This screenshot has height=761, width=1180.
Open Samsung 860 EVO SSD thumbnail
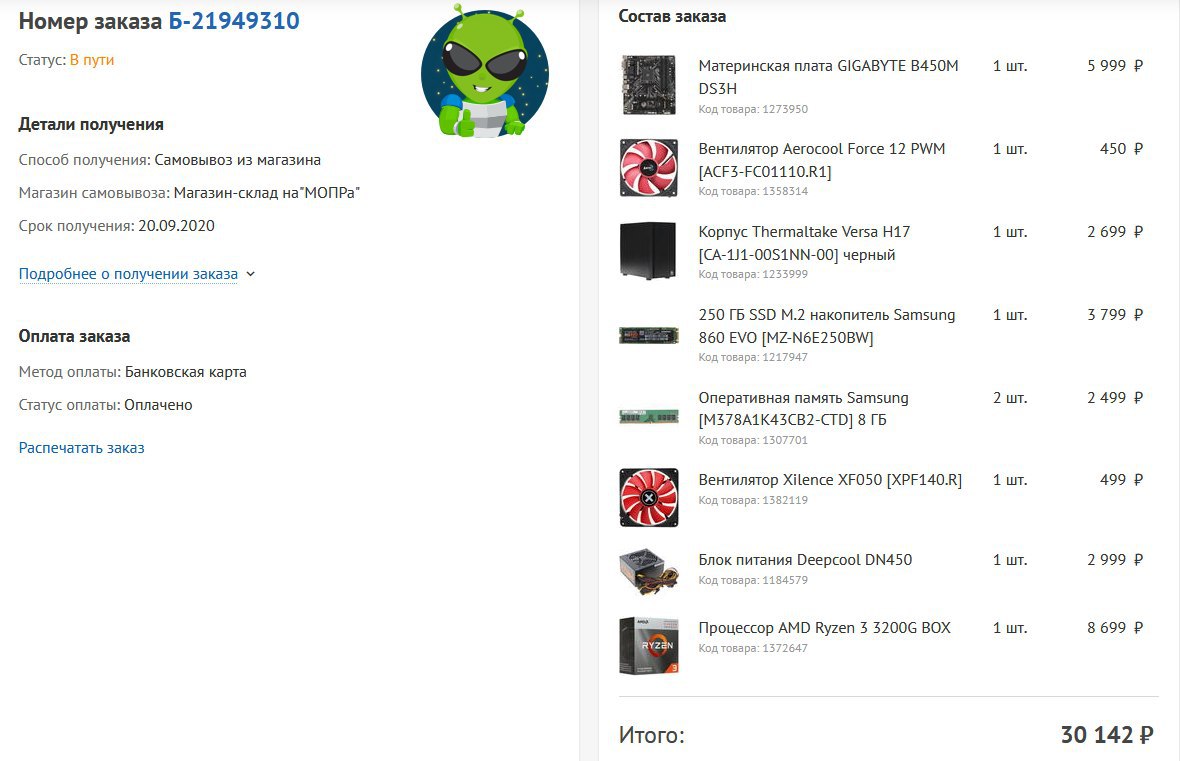[x=649, y=334]
